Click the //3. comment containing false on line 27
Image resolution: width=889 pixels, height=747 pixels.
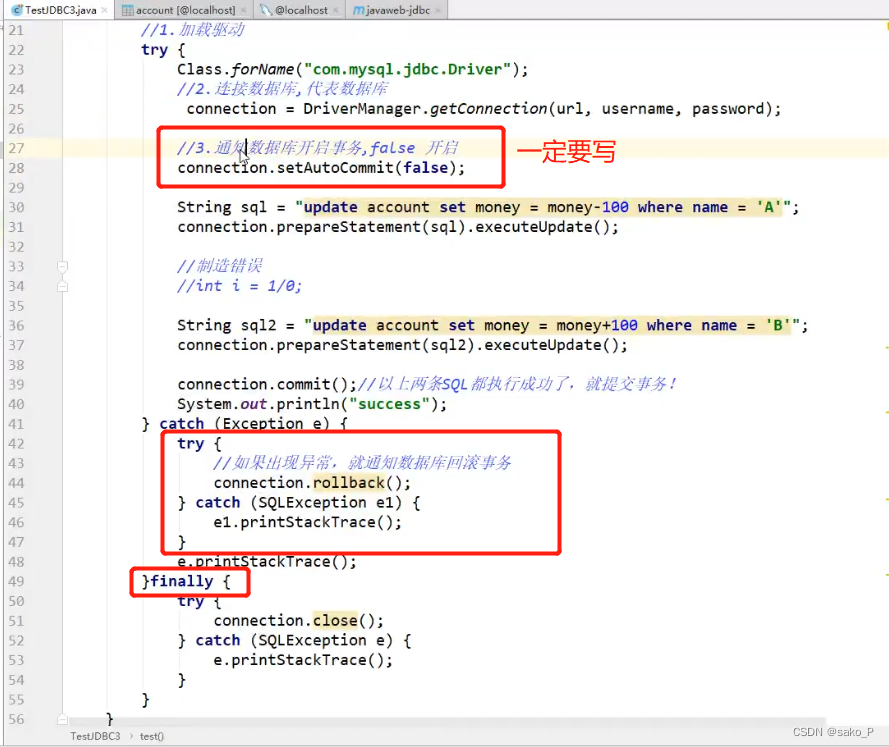(x=318, y=148)
